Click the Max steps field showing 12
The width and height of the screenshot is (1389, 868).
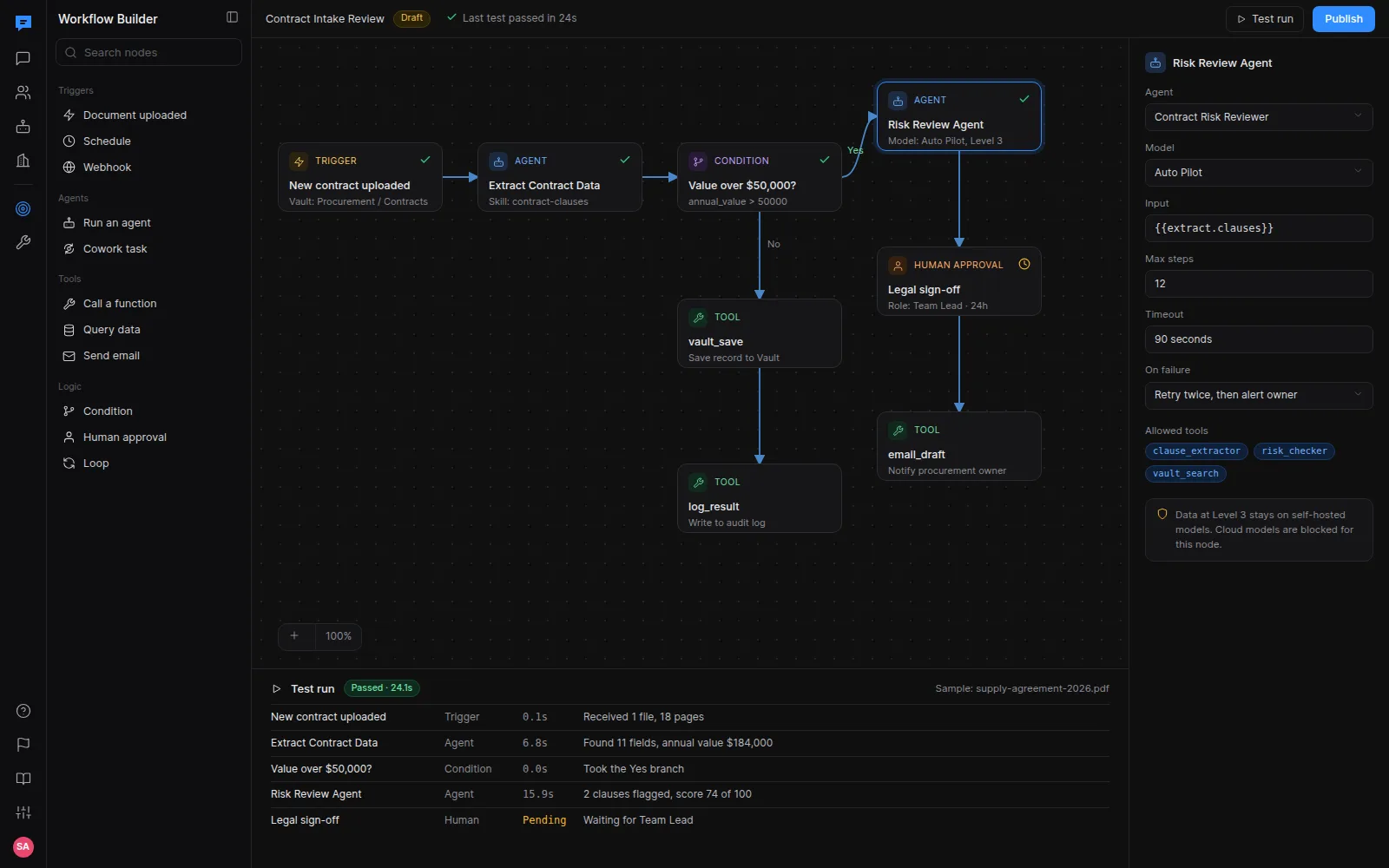pyautogui.click(x=1259, y=284)
